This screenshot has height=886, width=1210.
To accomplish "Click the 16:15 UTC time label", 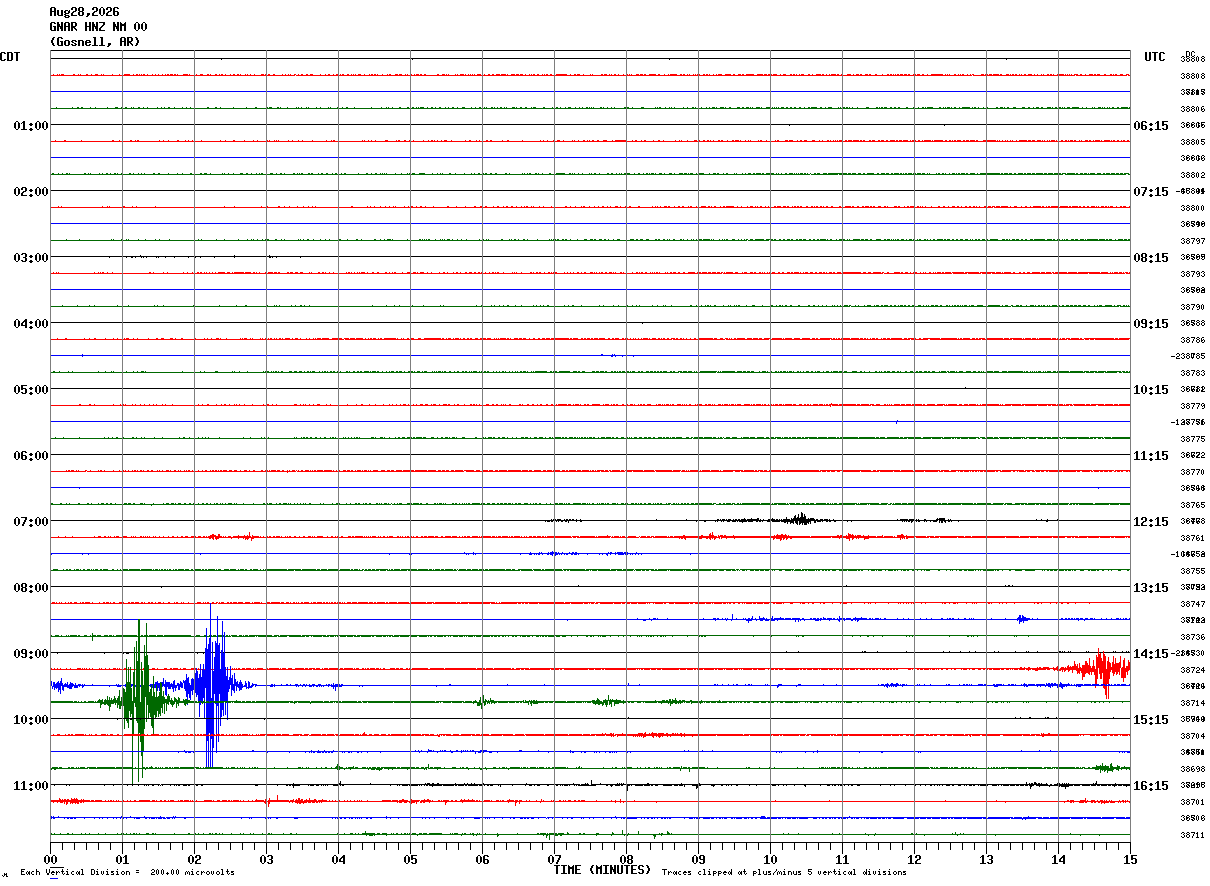I will [x=1150, y=786].
